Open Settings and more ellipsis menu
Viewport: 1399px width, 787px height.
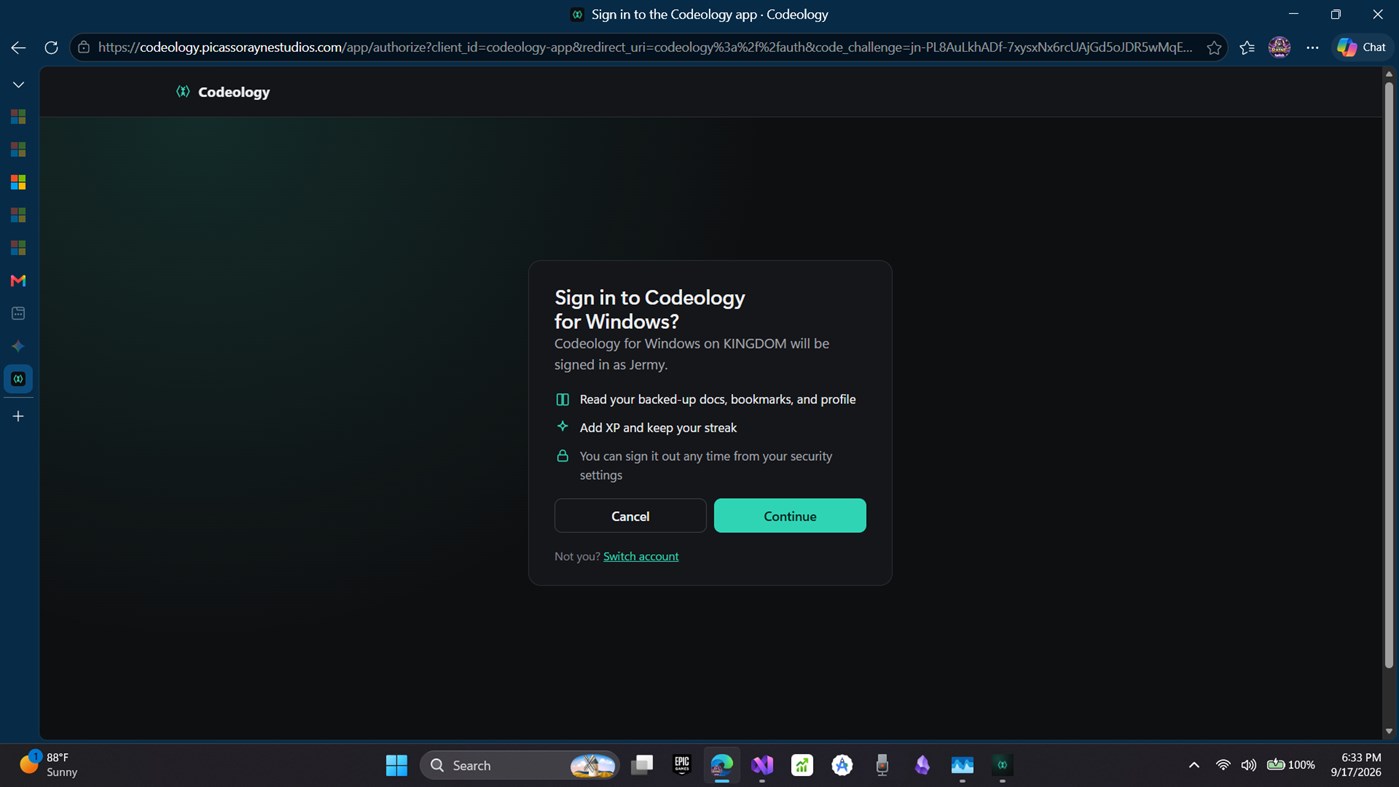1312,47
